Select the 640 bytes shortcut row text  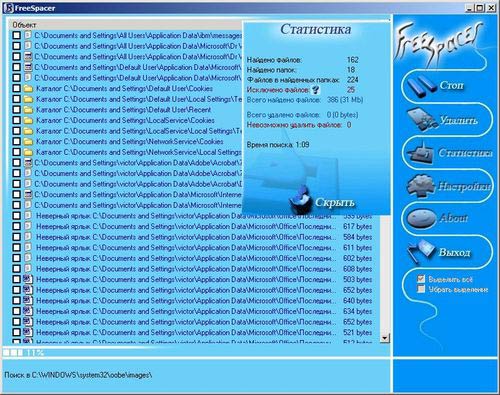click(x=186, y=300)
